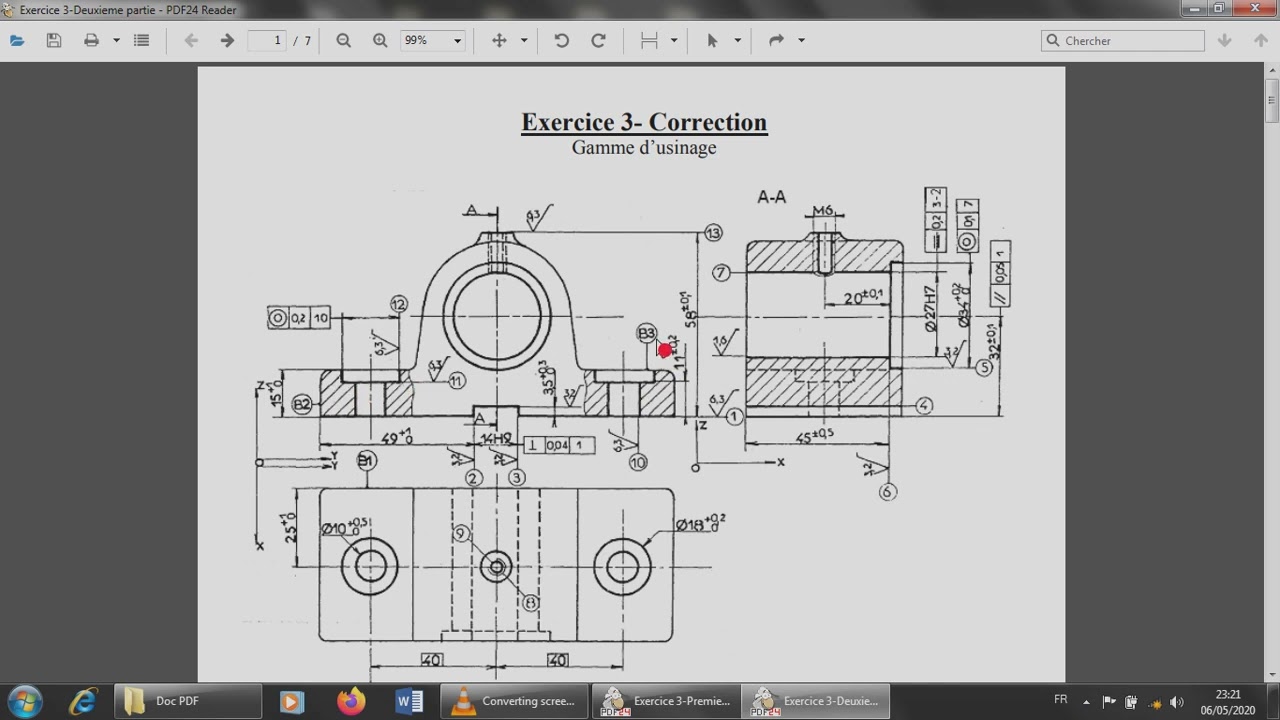
Task: Click the page number input field
Action: tap(267, 40)
